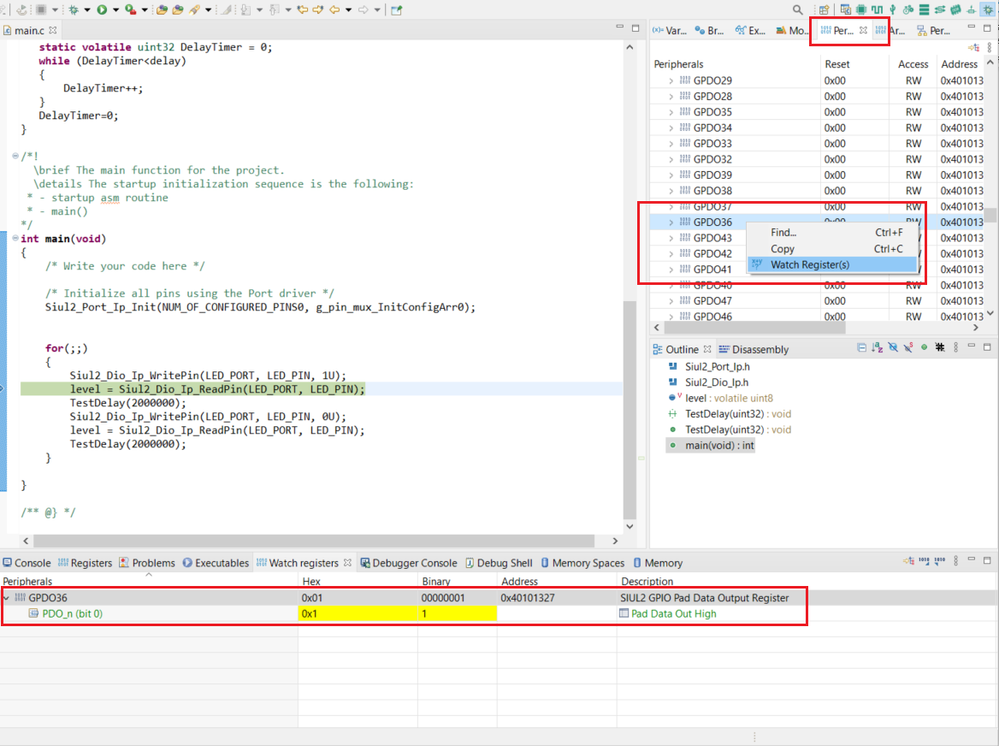This screenshot has width=999, height=746.
Task: Click the Search magnifier icon in top toolbar
Action: point(798,10)
